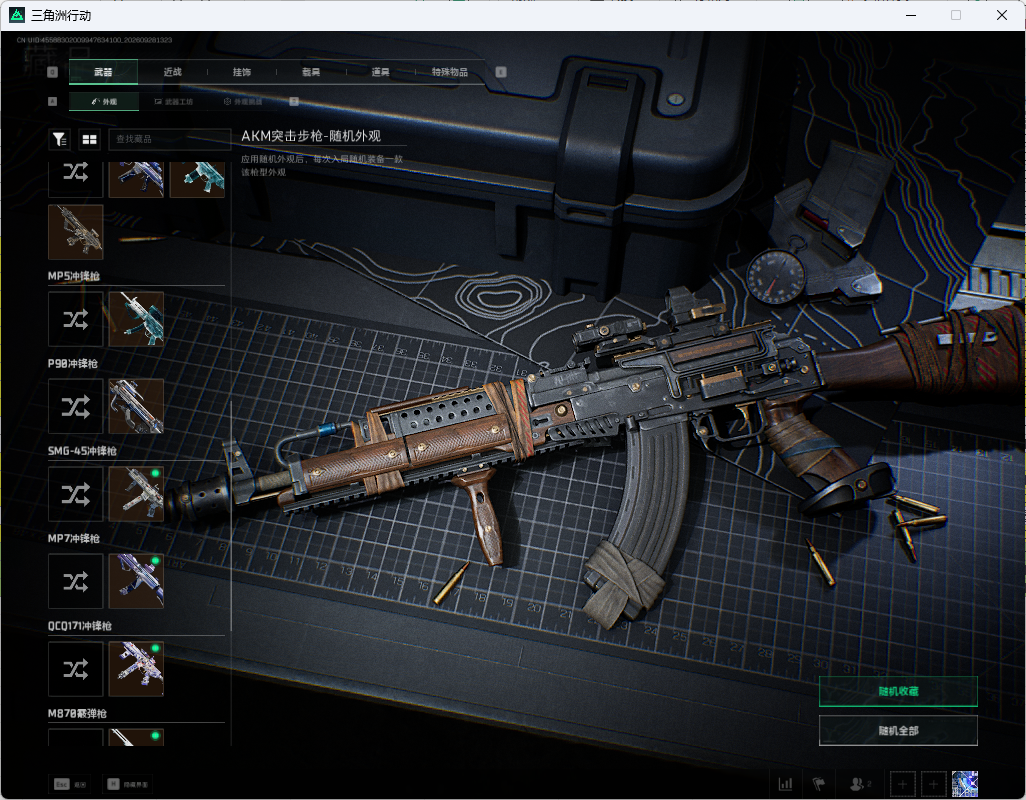Toggle random skin for SMG-45冲锋枪
The height and width of the screenshot is (800, 1026).
pos(76,494)
